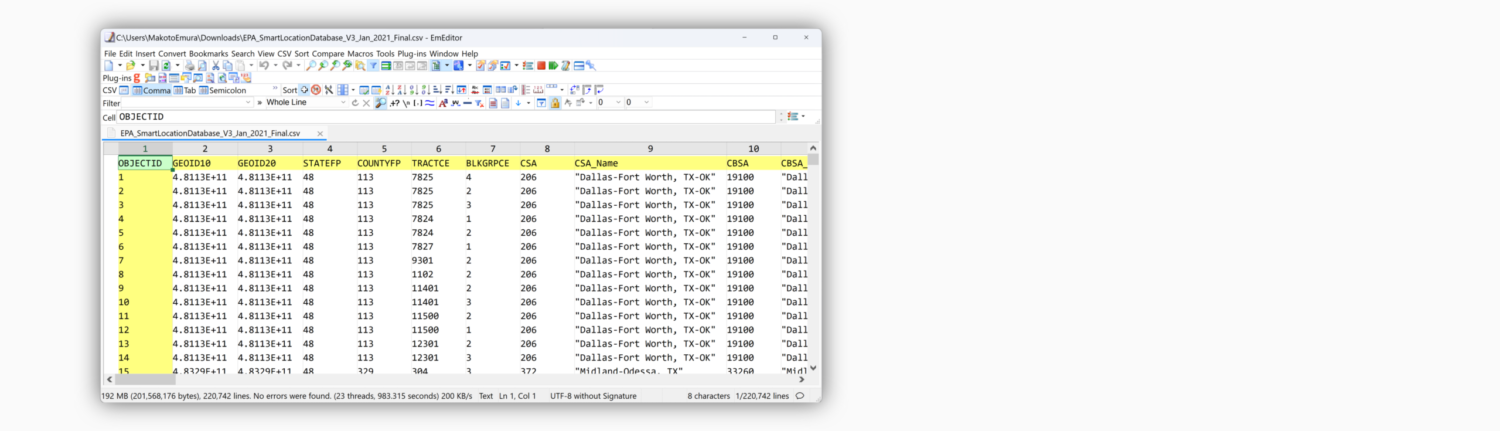Toggle the Tab separated mode button
This screenshot has width=1500, height=431.
click(x=184, y=90)
